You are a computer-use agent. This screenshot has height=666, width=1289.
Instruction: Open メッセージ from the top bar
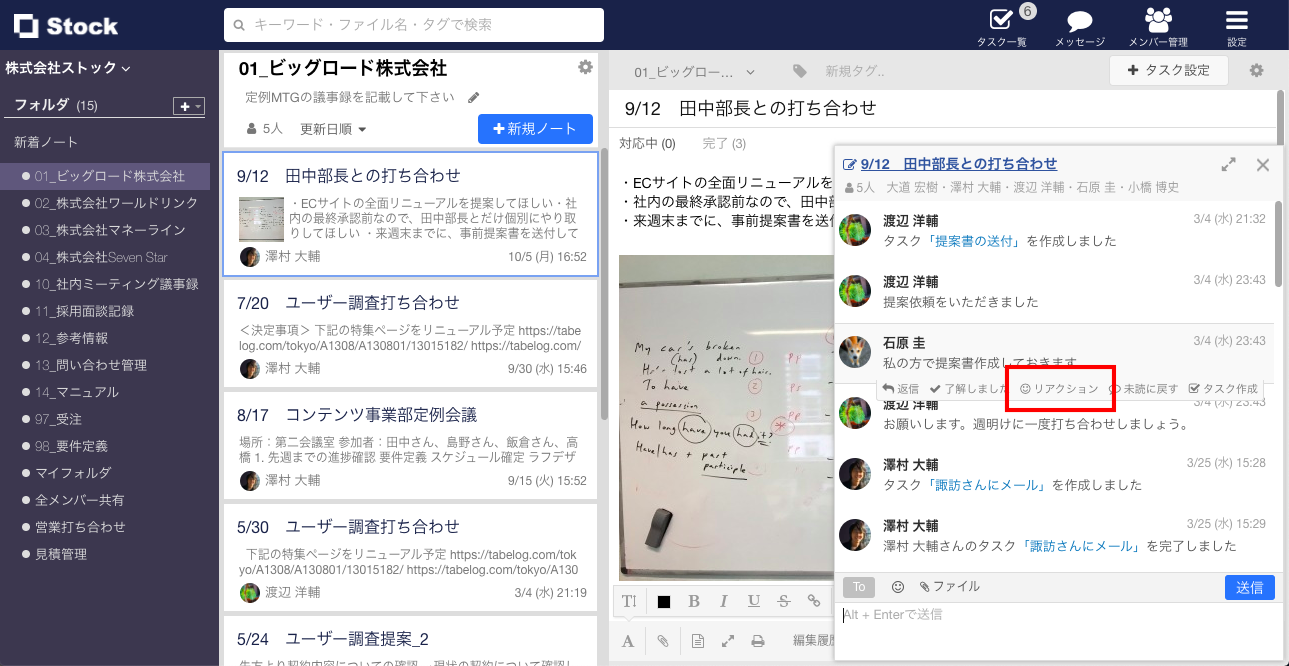pyautogui.click(x=1079, y=26)
